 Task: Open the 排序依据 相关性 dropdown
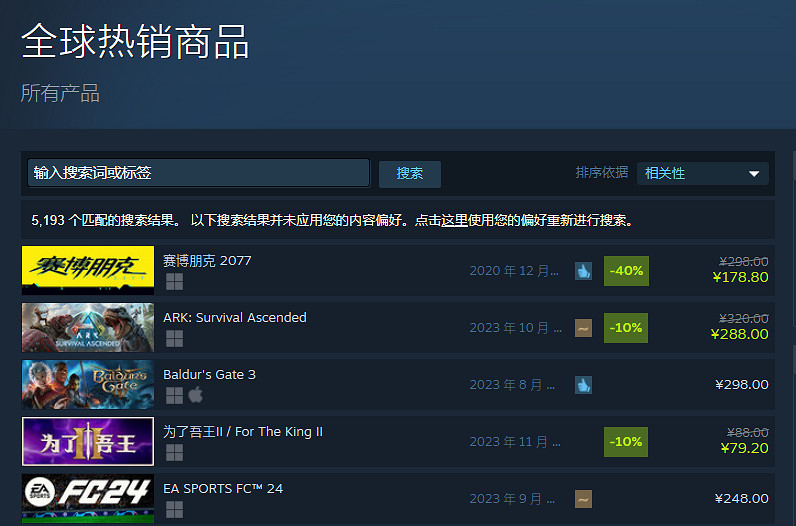pos(703,174)
